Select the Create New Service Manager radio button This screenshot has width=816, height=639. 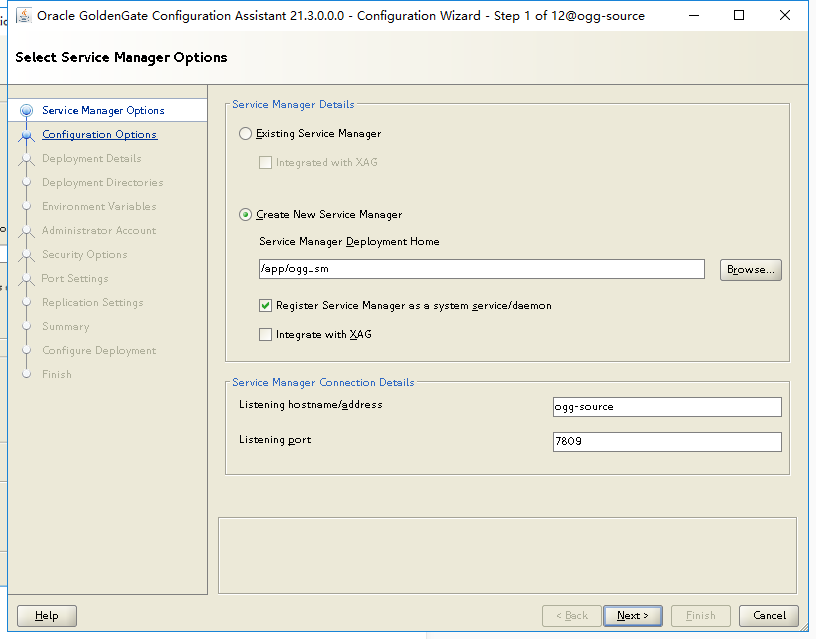coord(245,214)
